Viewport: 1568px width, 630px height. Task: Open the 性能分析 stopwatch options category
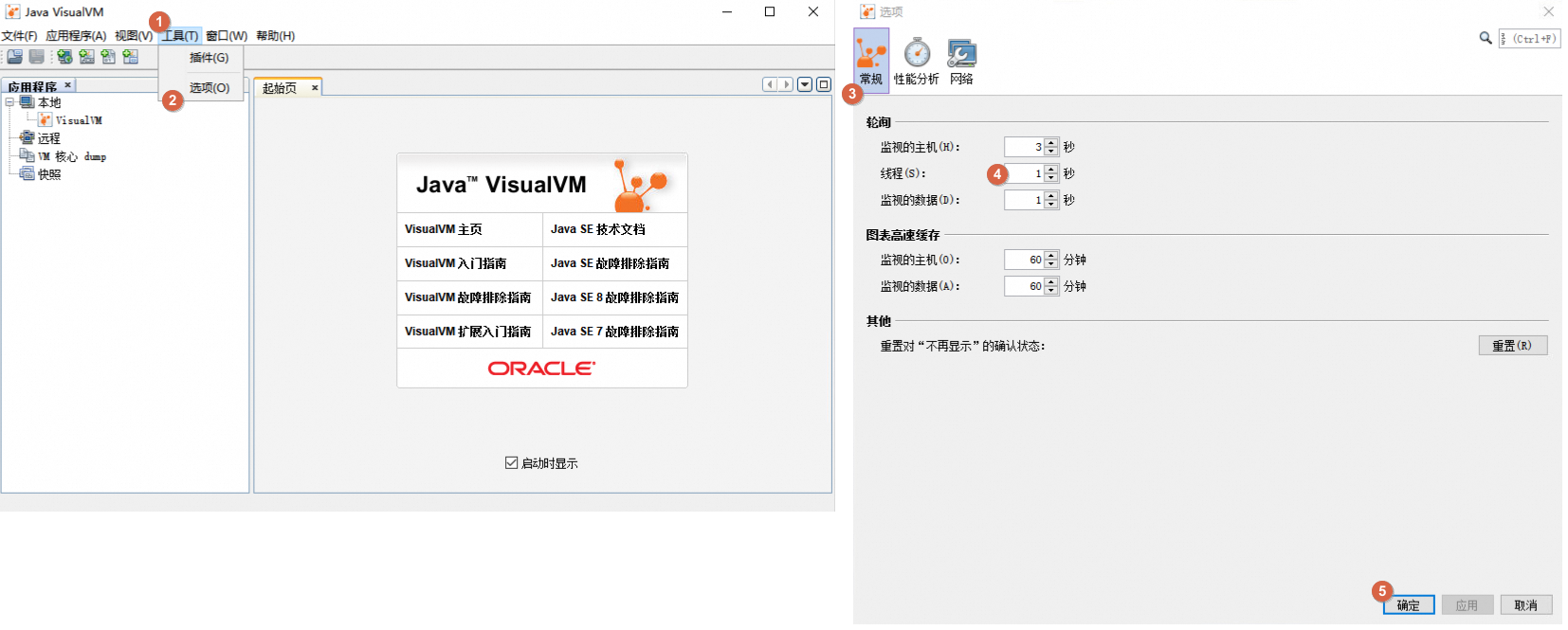917,62
